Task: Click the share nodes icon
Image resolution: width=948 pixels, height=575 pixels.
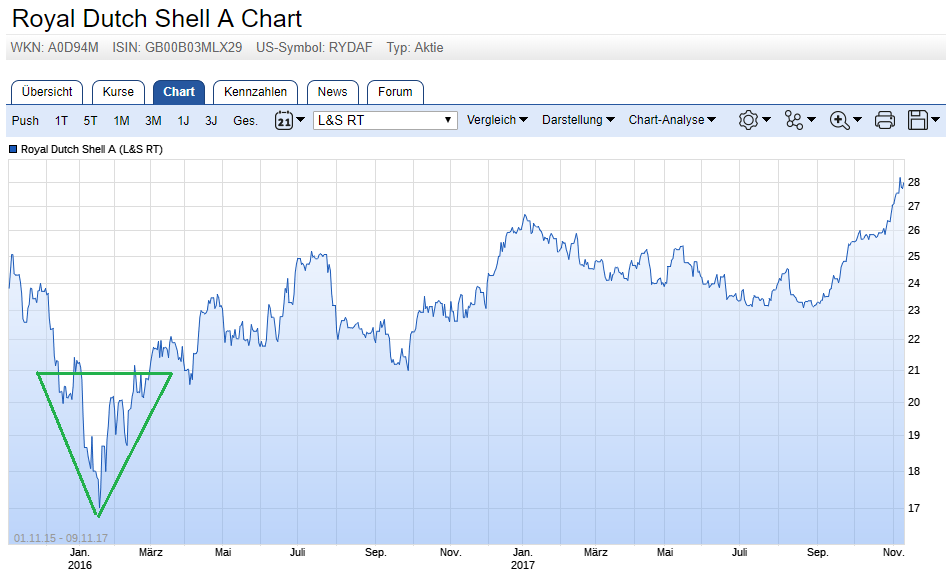Action: click(x=795, y=120)
